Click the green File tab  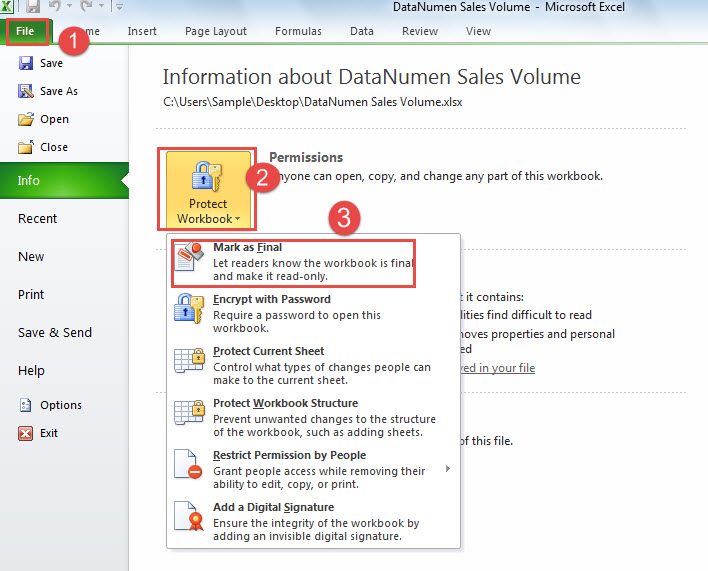(x=25, y=31)
